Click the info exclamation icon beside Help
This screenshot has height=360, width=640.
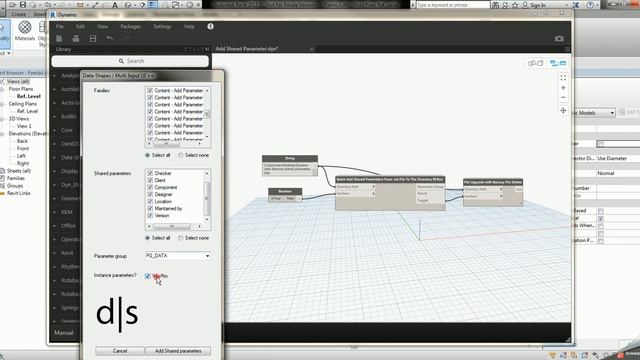pyautogui.click(x=210, y=27)
